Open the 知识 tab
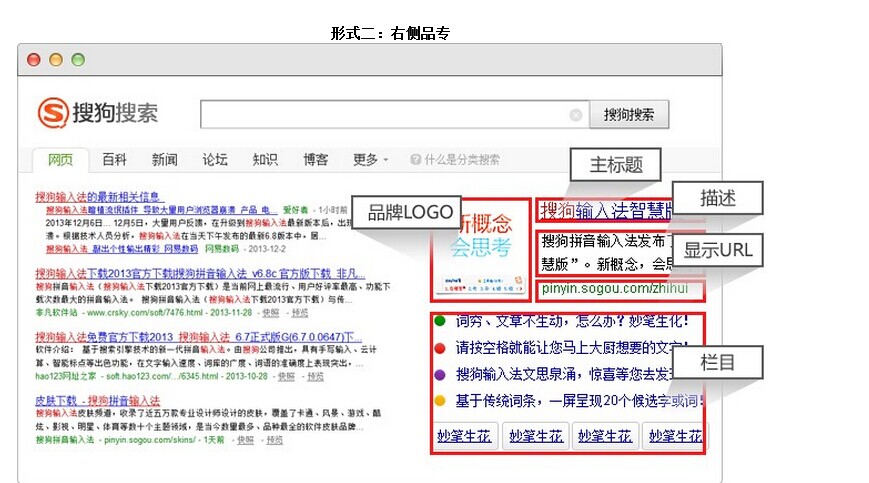The image size is (869, 483). click(265, 160)
